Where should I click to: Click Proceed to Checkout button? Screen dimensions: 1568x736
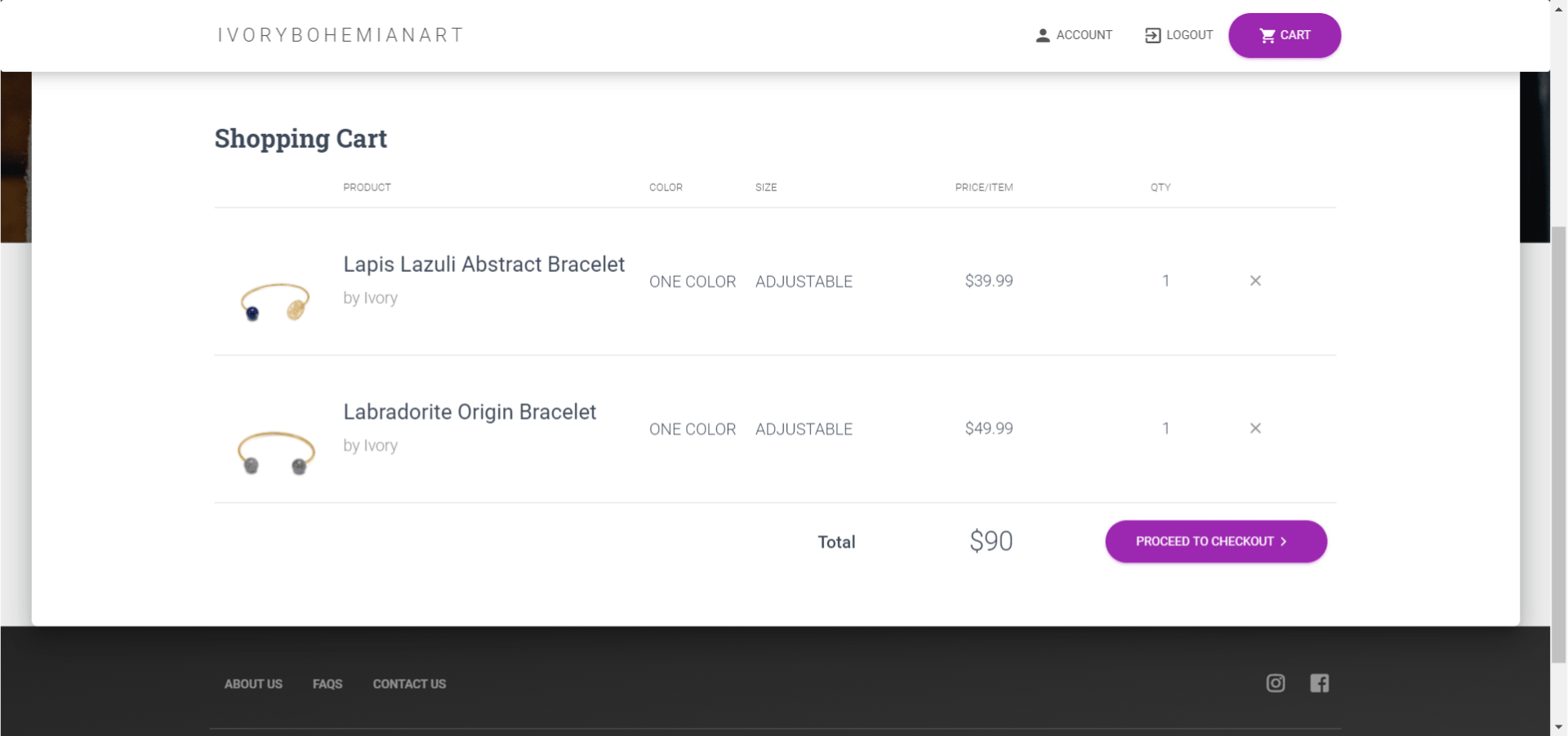click(1216, 542)
